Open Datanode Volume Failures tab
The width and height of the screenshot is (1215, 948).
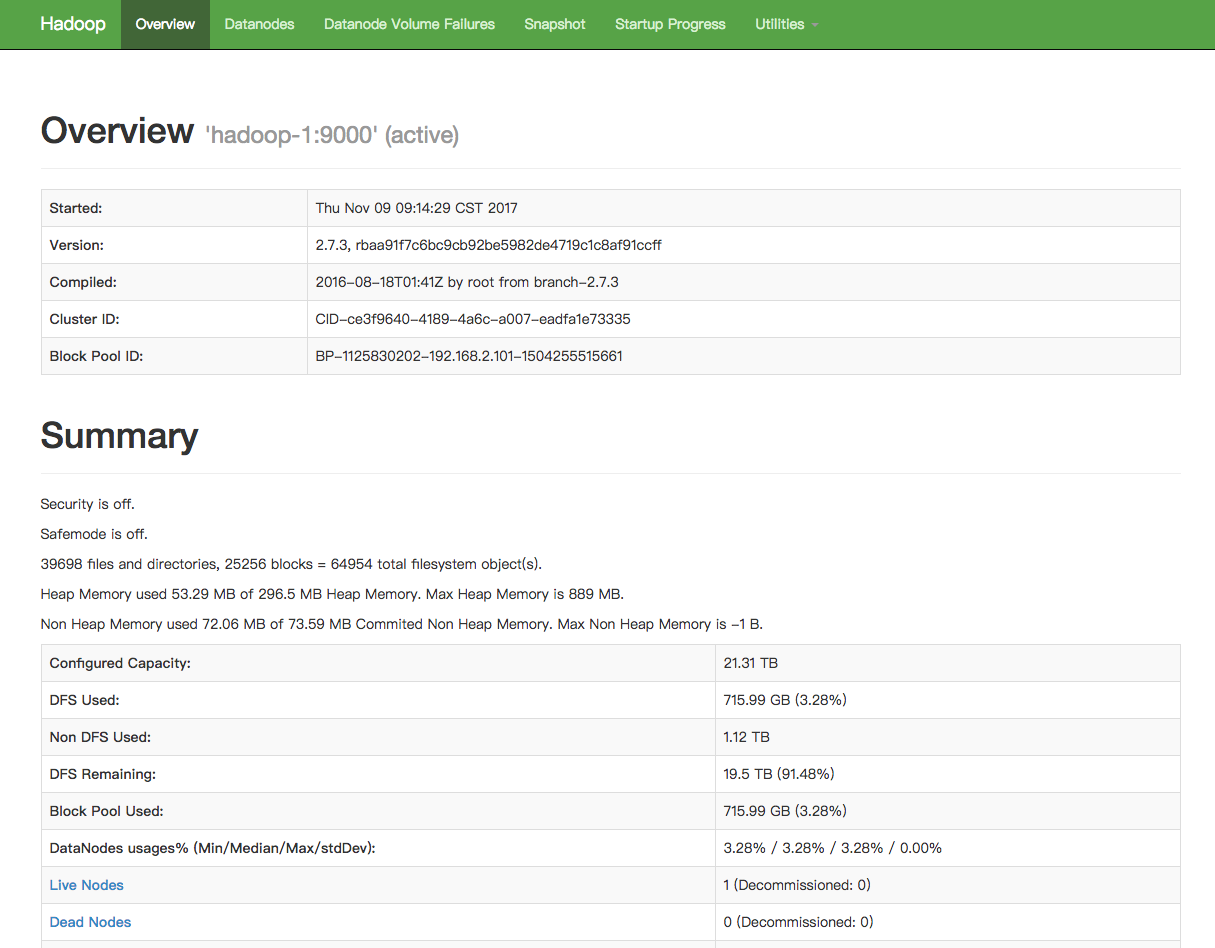point(409,24)
